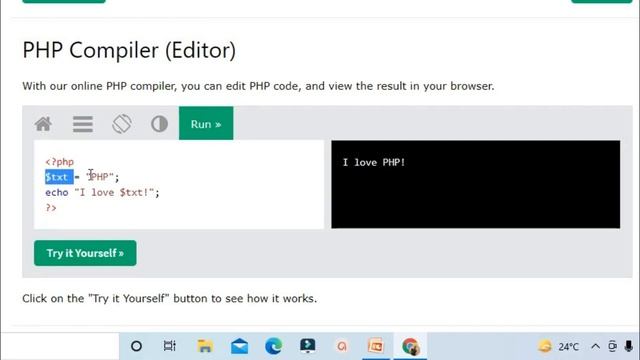
Task: Click the "PHP" string value in code
Action: click(x=100, y=177)
